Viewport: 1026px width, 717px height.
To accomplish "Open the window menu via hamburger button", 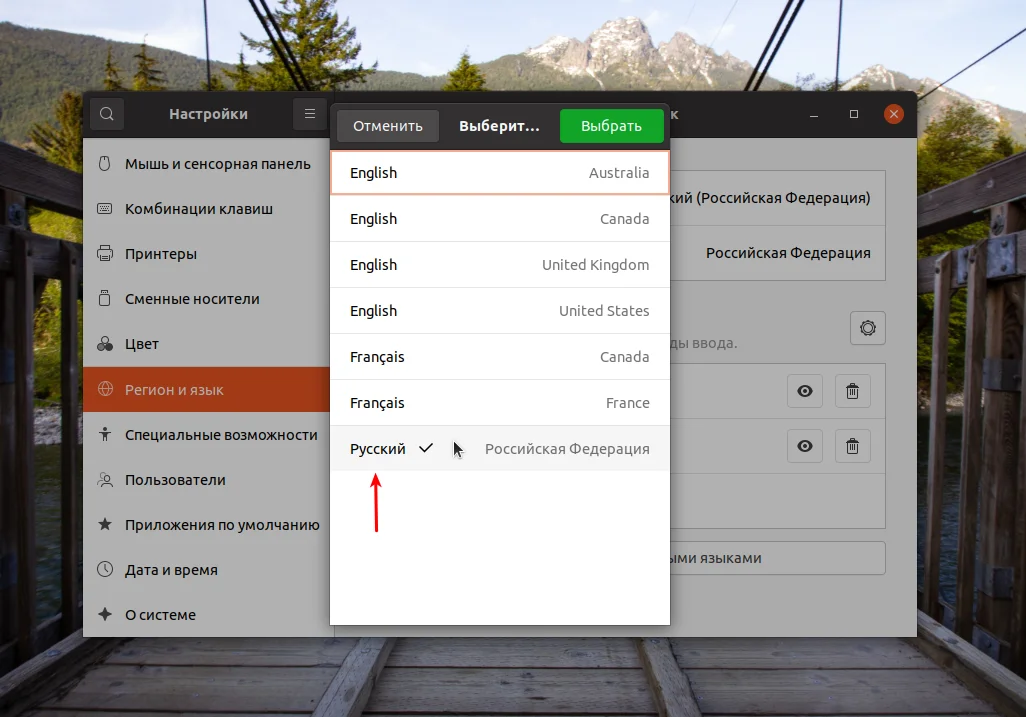I will (309, 114).
